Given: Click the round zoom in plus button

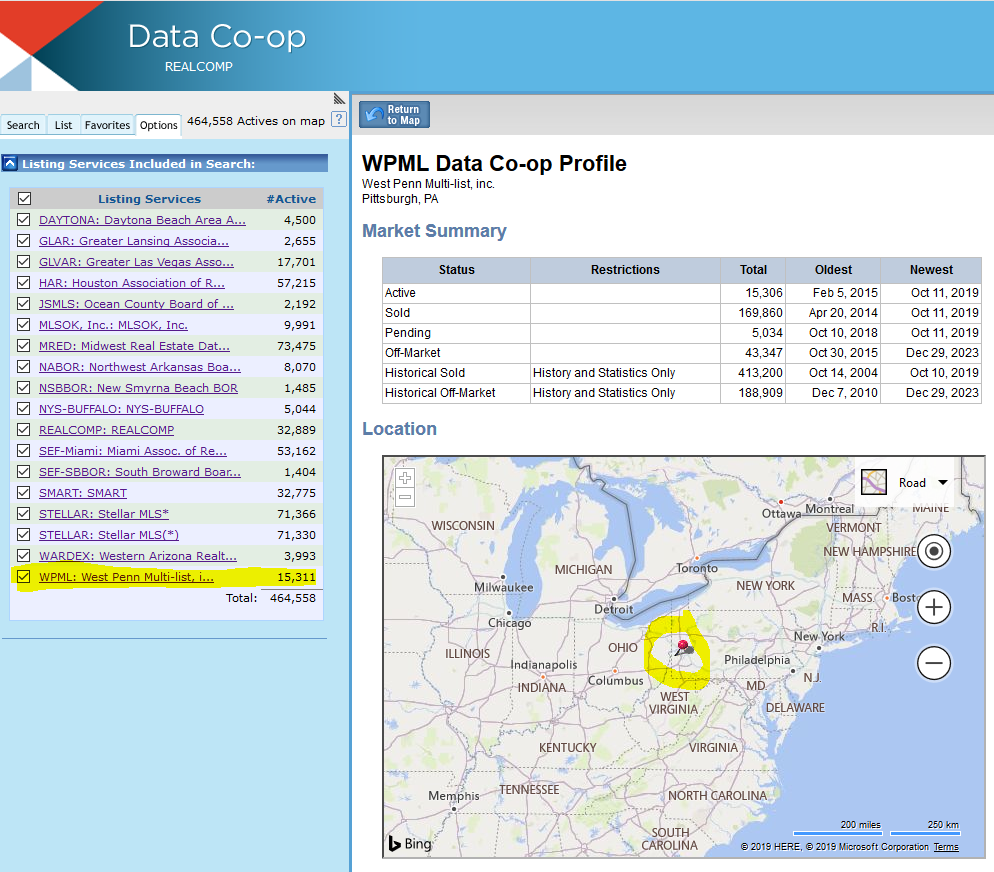Looking at the screenshot, I should (934, 608).
